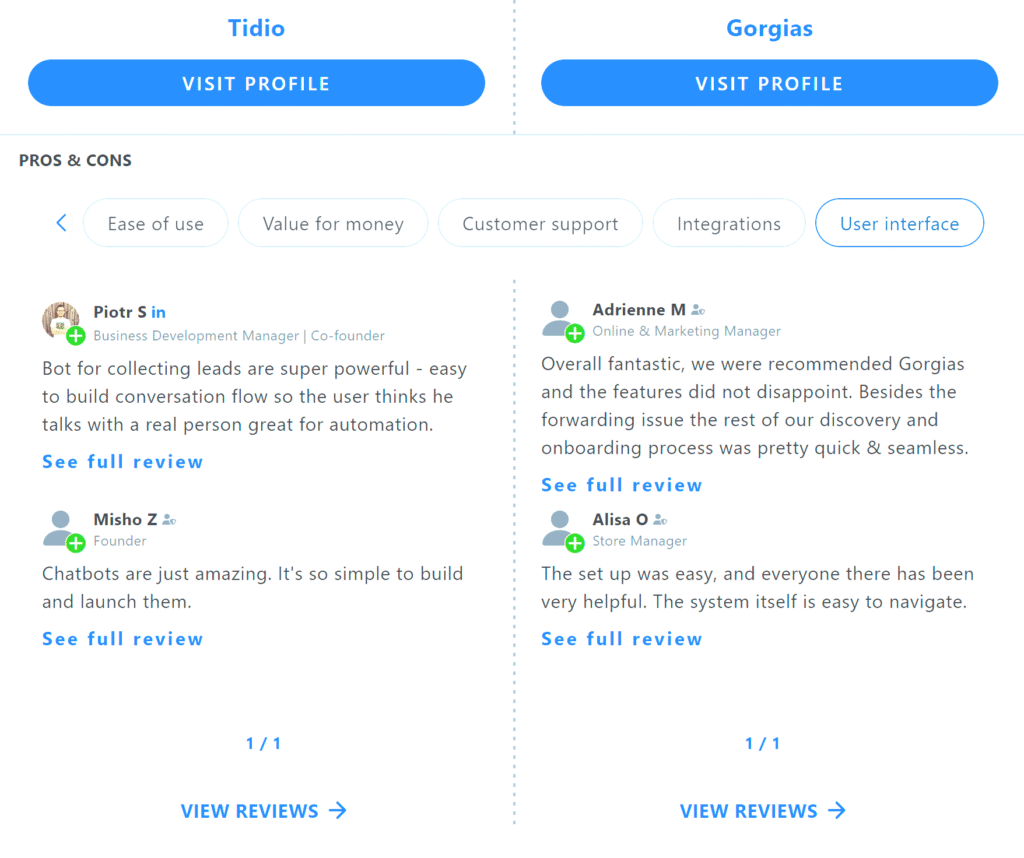The height and width of the screenshot is (858, 1024).
Task: Click Misho Z user avatar icon
Action: click(x=63, y=530)
